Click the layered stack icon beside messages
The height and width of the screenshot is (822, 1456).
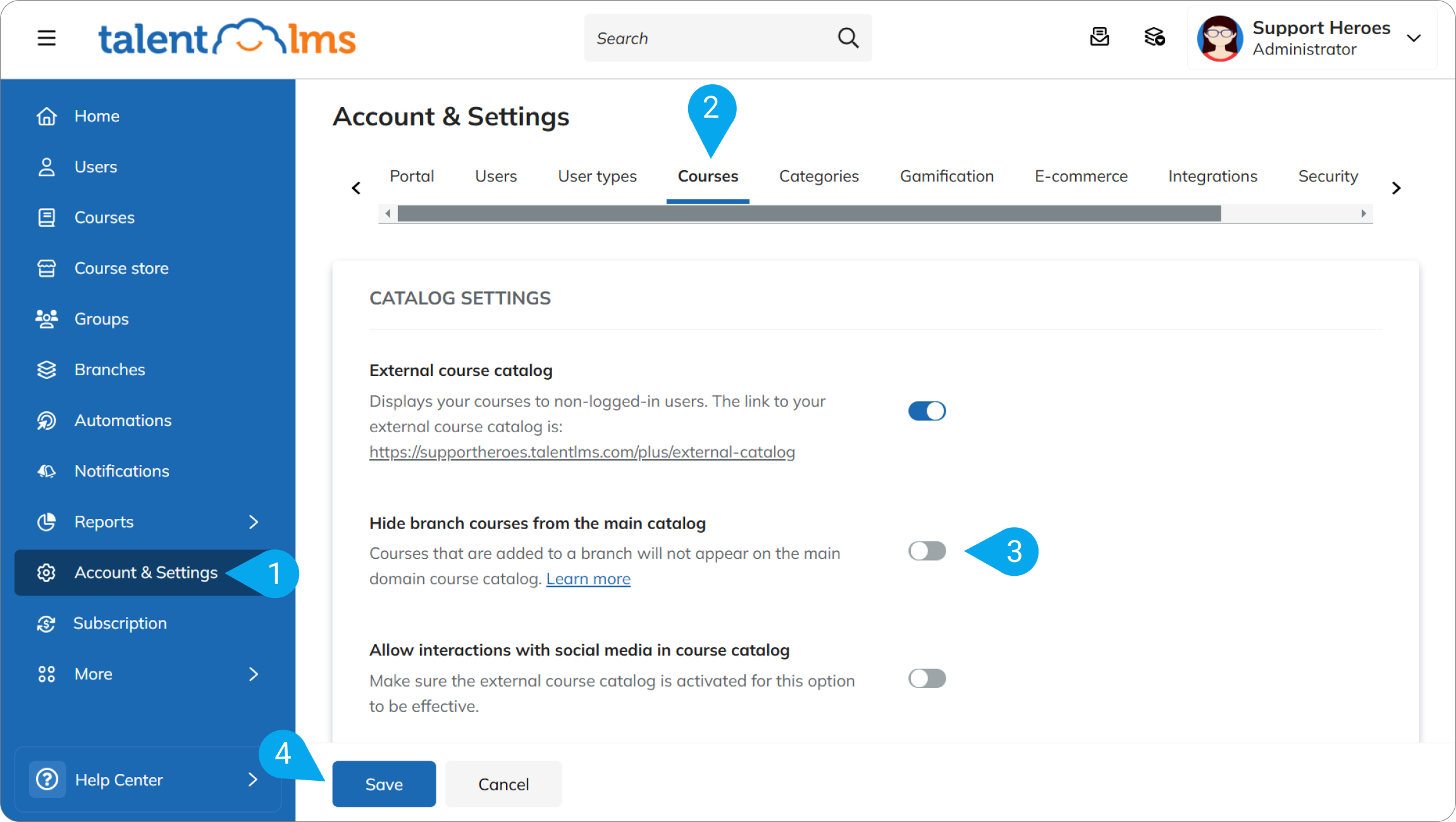tap(1154, 37)
